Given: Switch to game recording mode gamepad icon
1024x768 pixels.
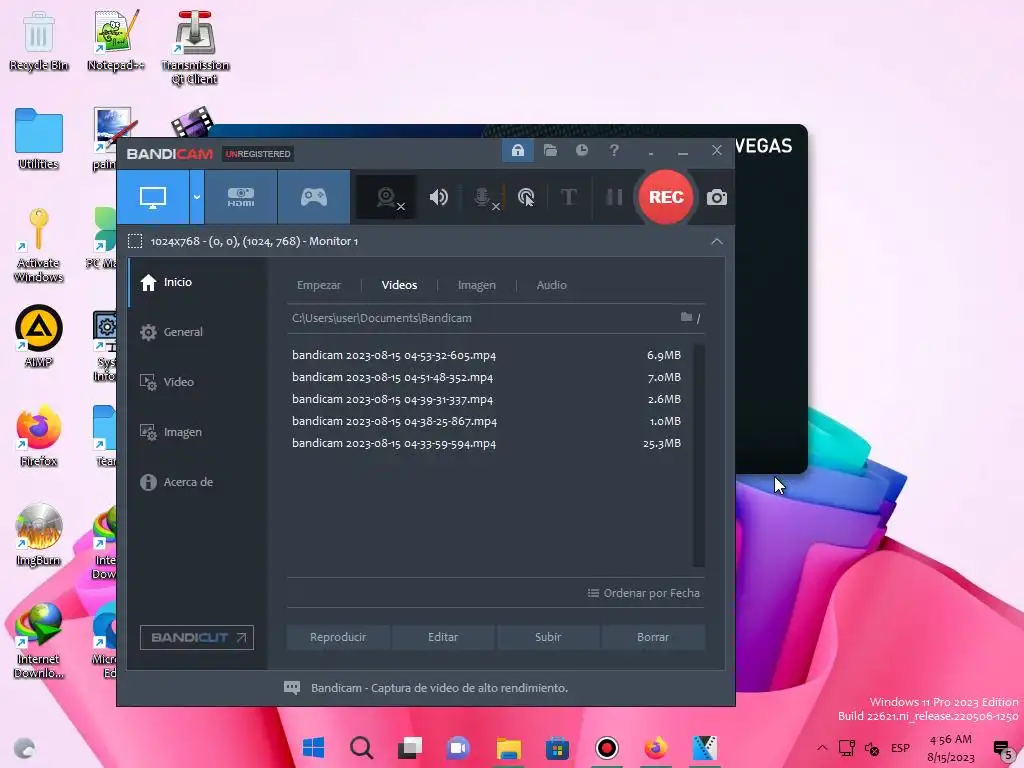Looking at the screenshot, I should click(313, 197).
